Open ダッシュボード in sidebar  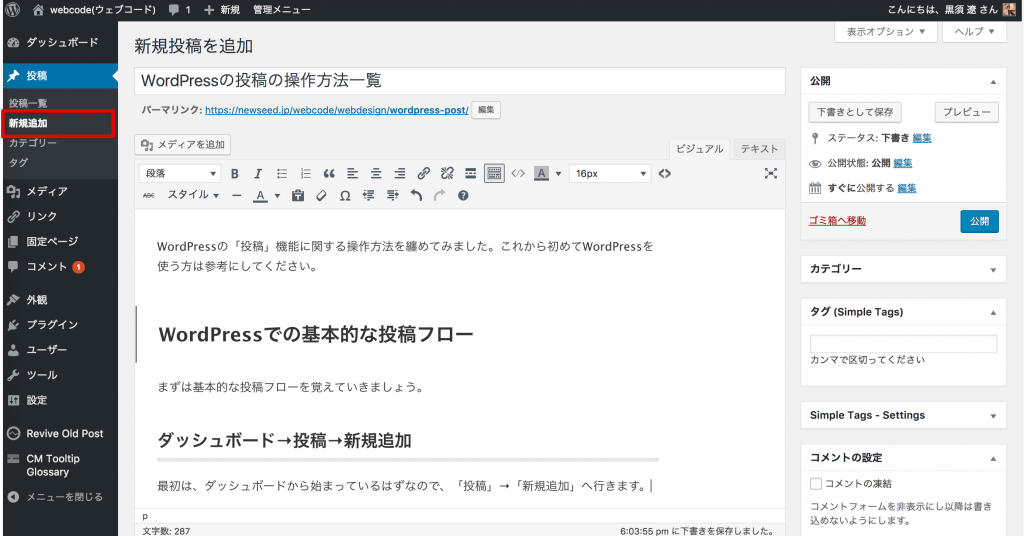(60, 42)
